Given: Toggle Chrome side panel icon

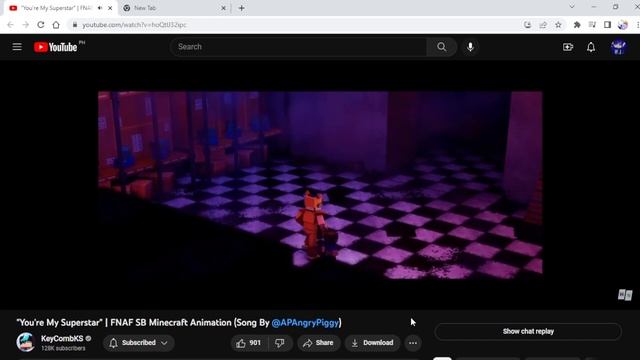Looking at the screenshot, I should point(607,25).
